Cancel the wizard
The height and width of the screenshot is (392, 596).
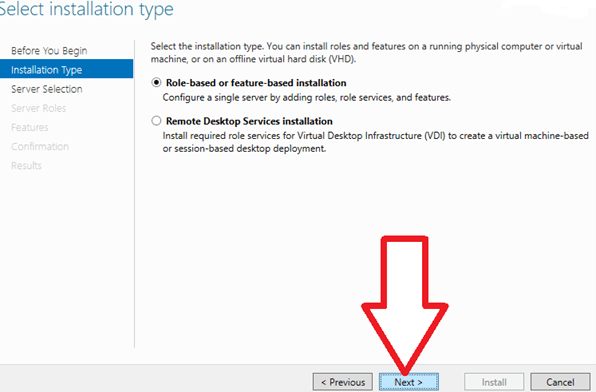pyautogui.click(x=560, y=382)
